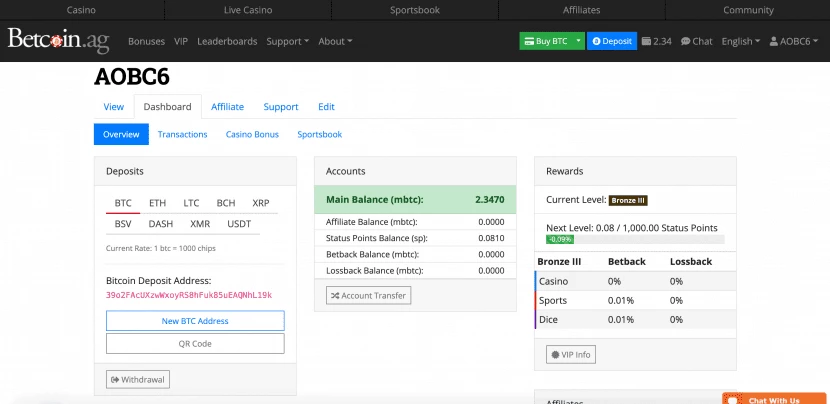Open the AOBC6 user menu
Image resolution: width=830 pixels, height=404 pixels.
click(795, 41)
